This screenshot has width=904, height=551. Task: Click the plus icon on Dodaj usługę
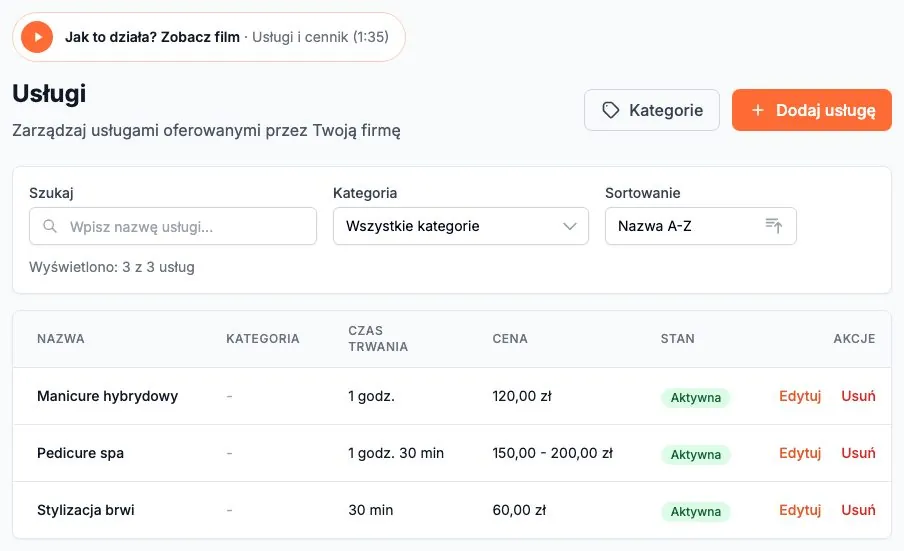pos(758,110)
